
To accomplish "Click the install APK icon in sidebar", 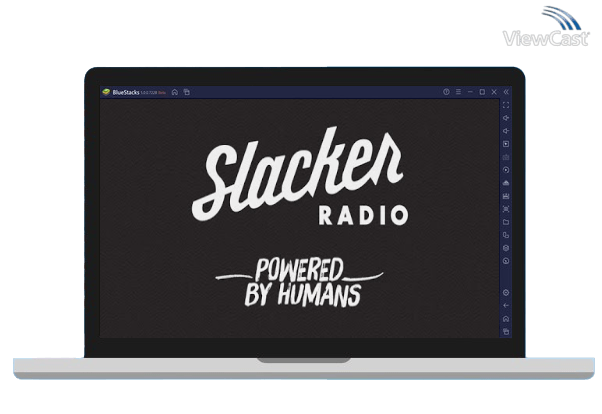I will click(506, 183).
